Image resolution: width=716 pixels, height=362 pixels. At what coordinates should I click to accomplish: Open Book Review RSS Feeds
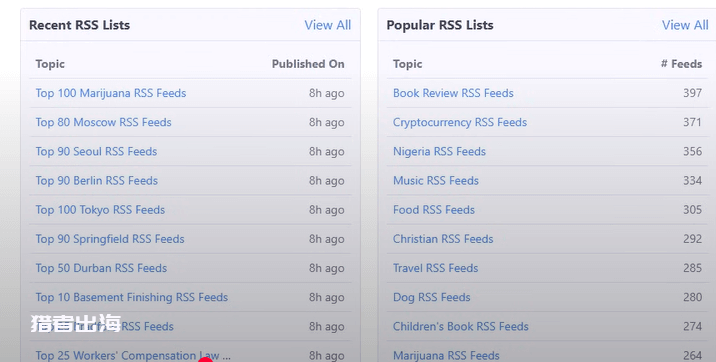(x=453, y=93)
